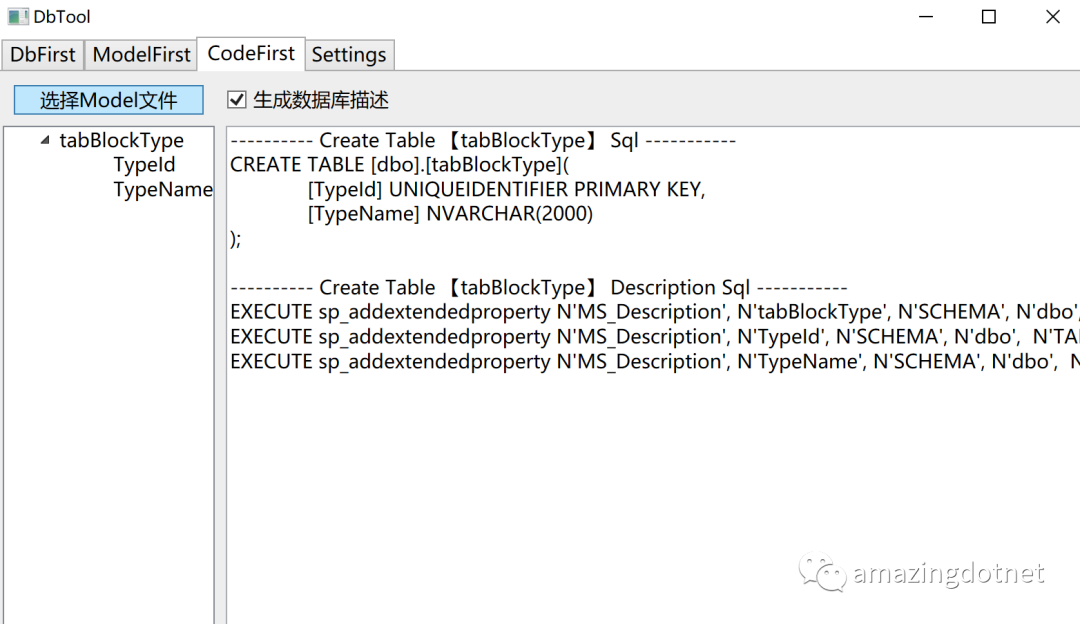Switch to the DbFirst tab

(x=43, y=55)
